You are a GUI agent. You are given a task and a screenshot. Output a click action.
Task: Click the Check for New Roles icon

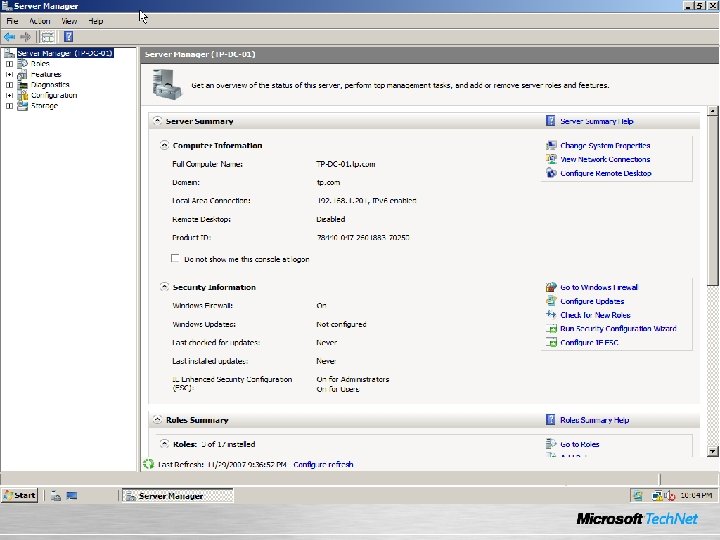point(551,315)
